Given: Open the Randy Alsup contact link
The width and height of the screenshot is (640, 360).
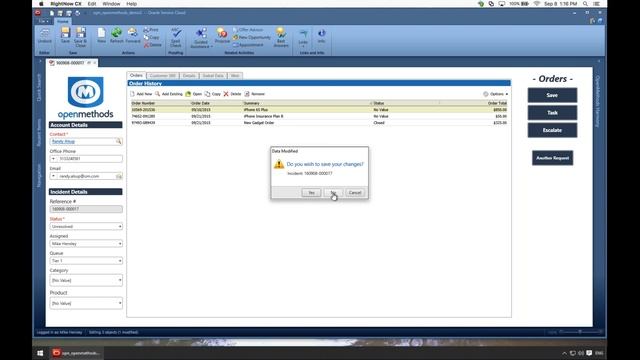Looking at the screenshot, I should (63, 141).
